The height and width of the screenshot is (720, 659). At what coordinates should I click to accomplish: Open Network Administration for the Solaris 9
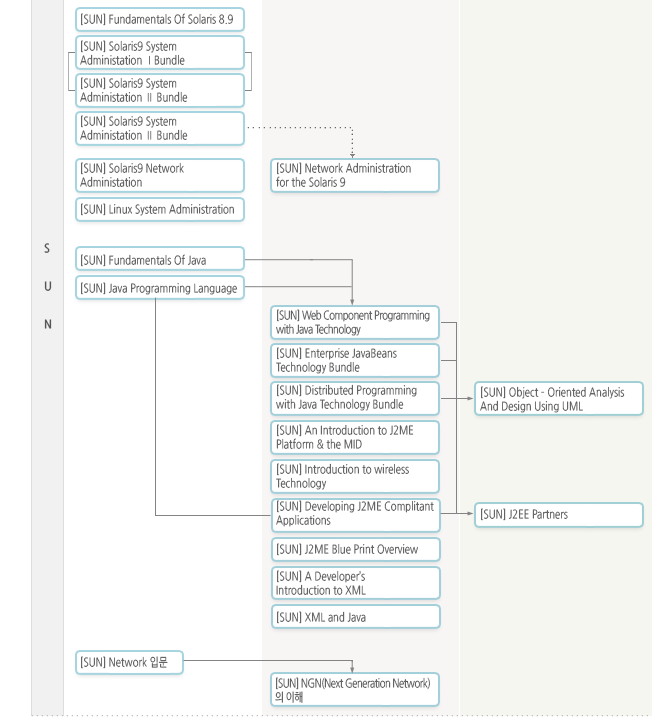[x=355, y=175]
